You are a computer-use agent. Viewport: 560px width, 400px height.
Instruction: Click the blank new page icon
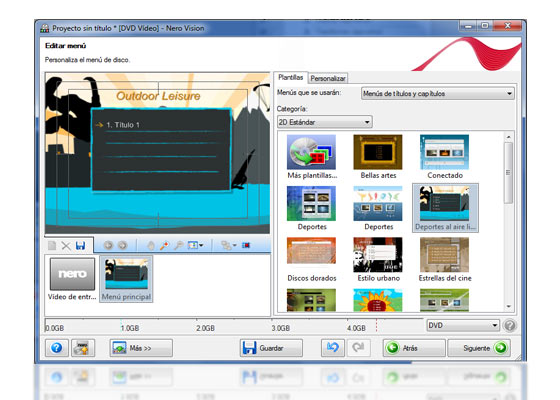pyautogui.click(x=52, y=245)
